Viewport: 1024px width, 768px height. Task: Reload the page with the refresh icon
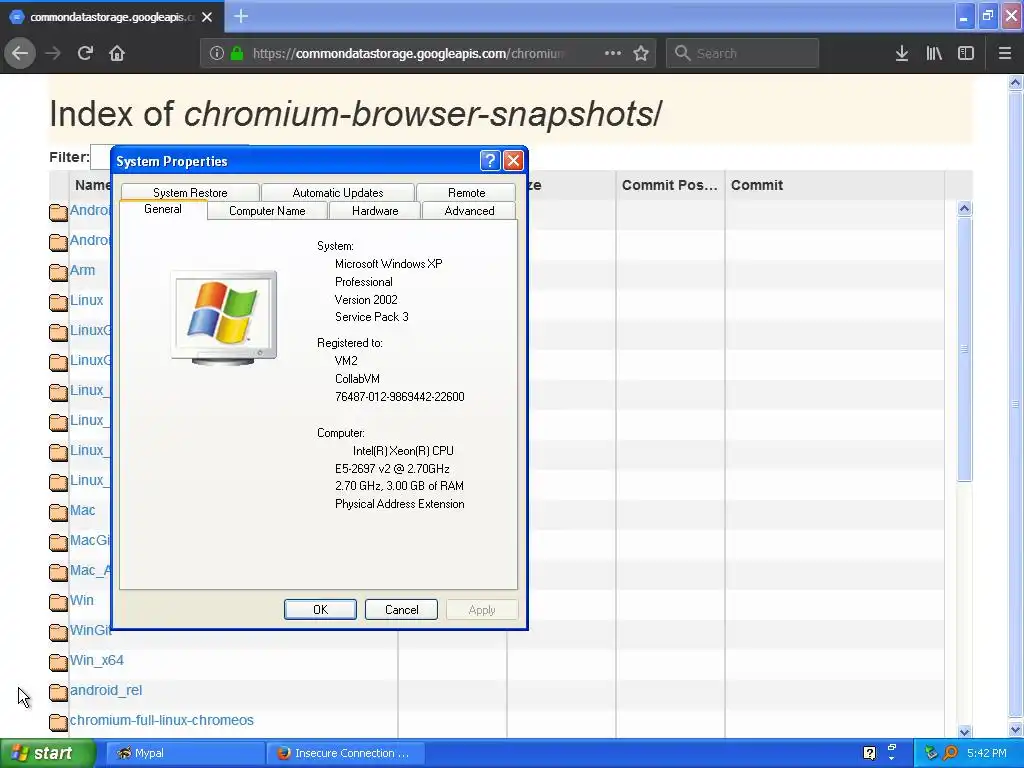coord(85,53)
